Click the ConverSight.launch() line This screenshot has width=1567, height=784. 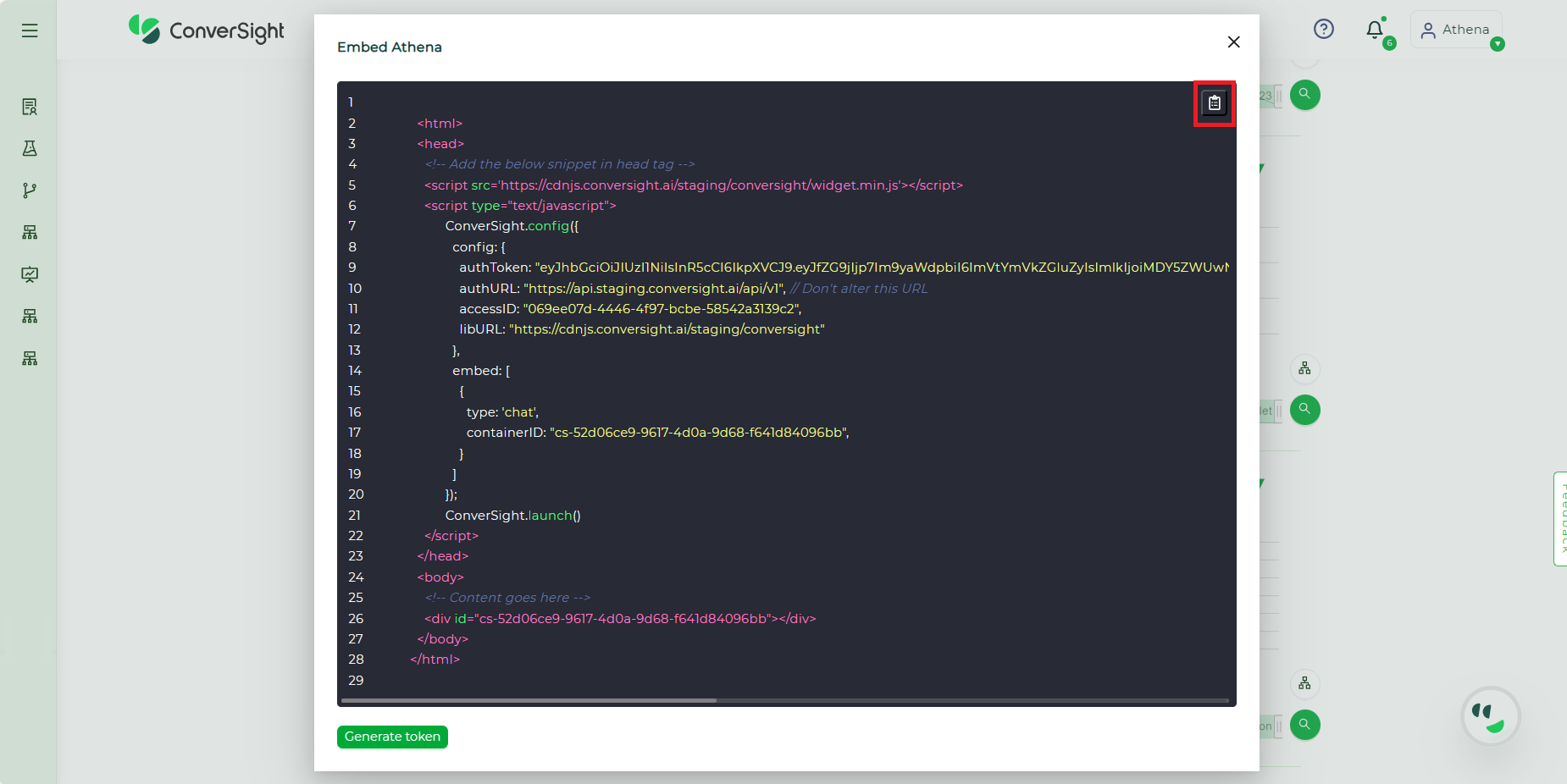(512, 516)
